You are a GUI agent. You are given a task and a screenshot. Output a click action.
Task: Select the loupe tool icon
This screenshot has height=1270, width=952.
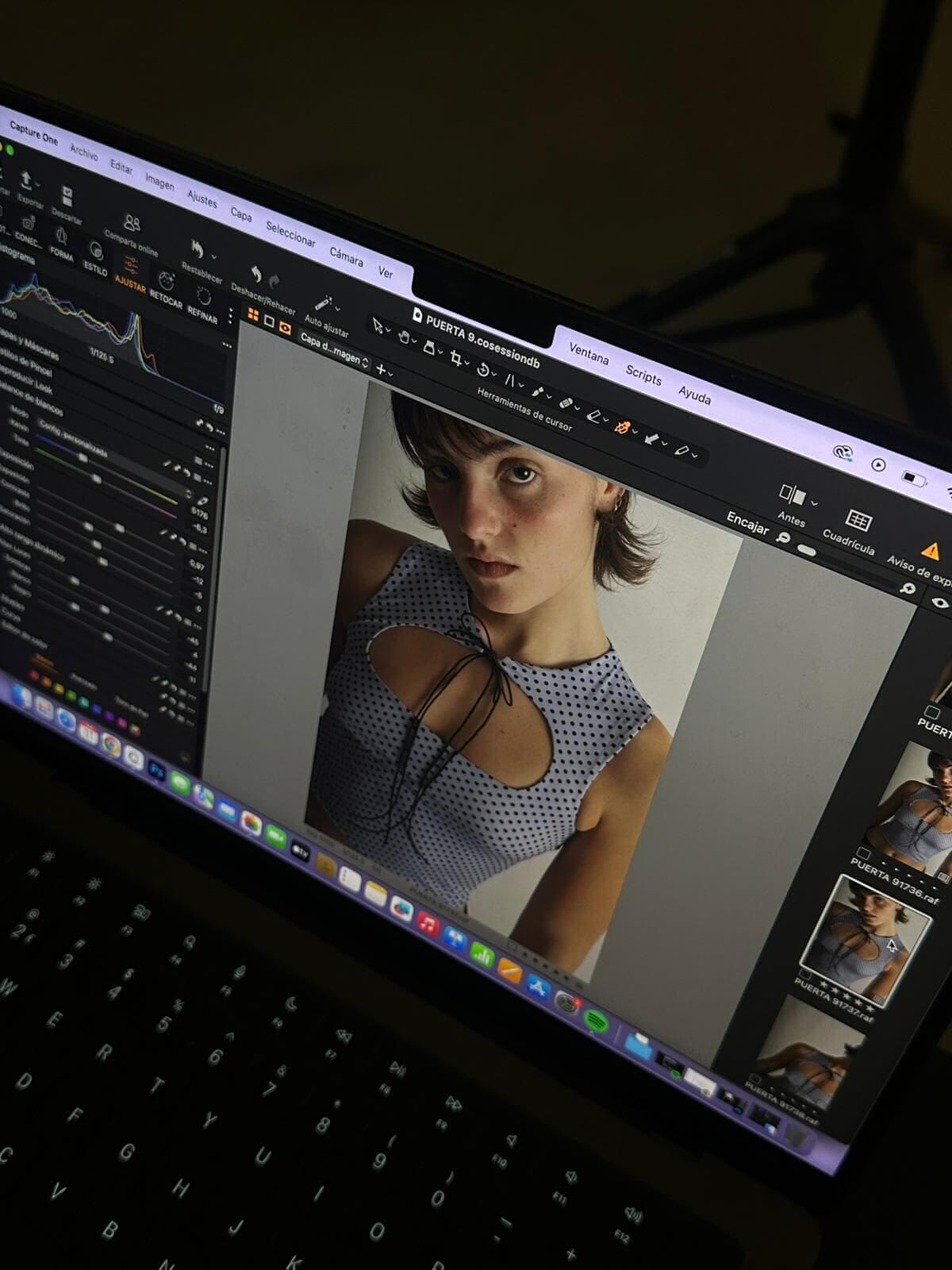tap(429, 347)
